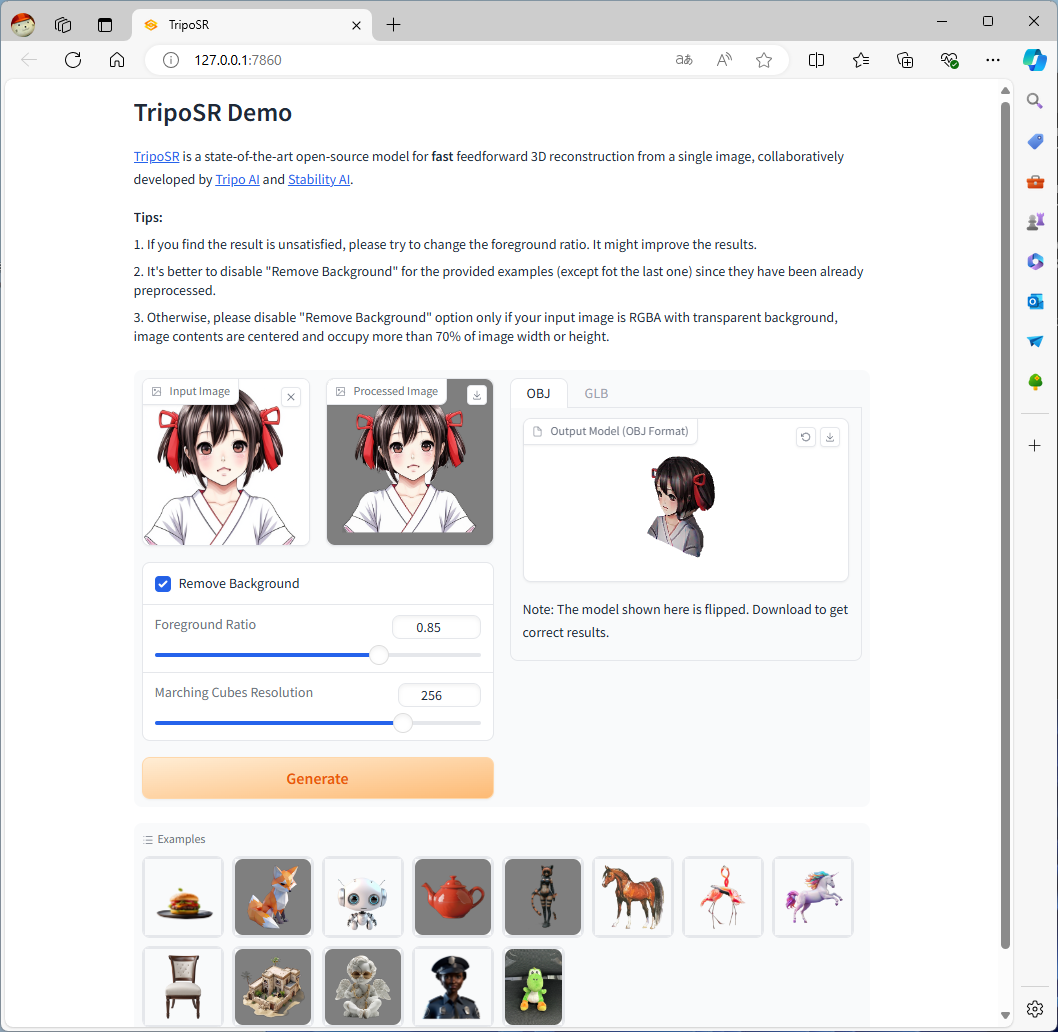
Task: Switch to the GLB tab
Action: (x=596, y=393)
